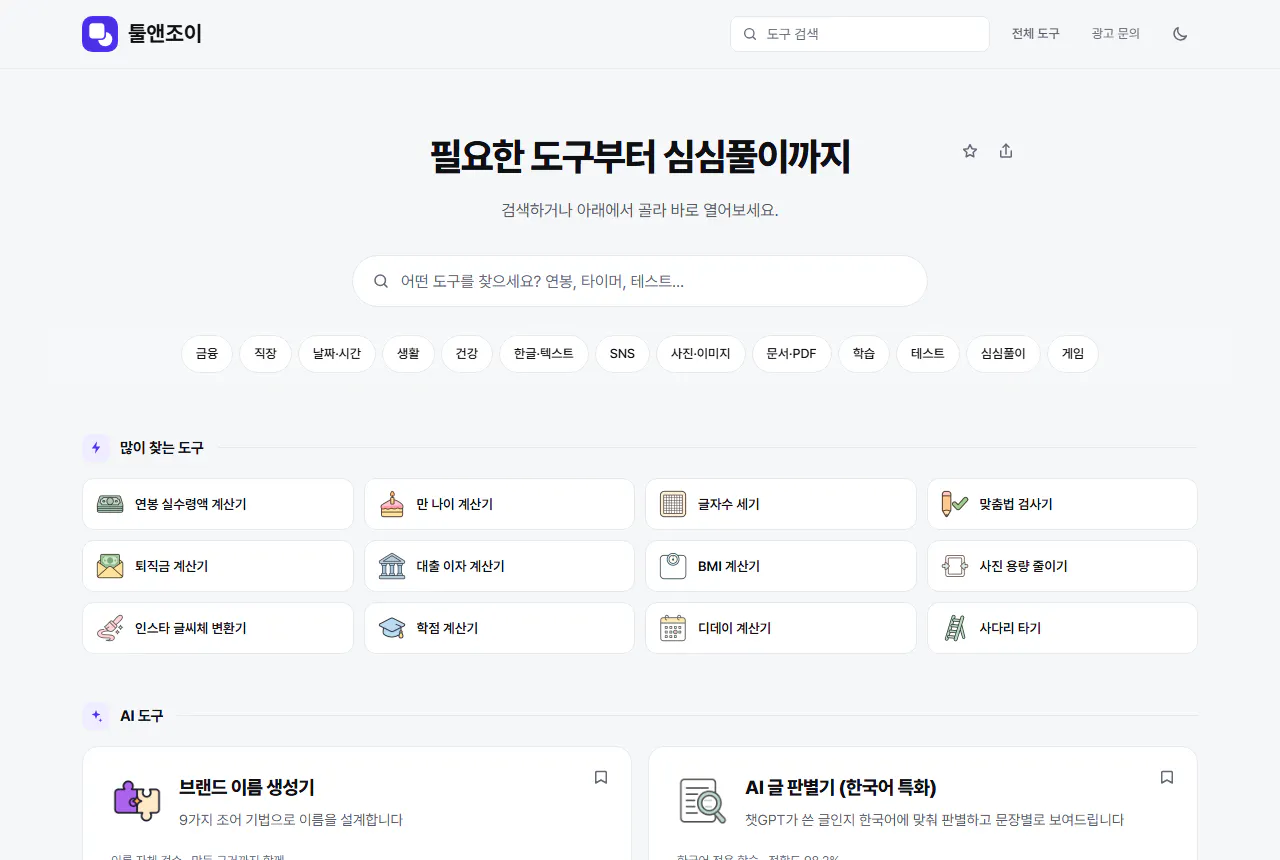The height and width of the screenshot is (860, 1280).
Task: Click the 툴앤조이 purple logo icon
Action: (x=100, y=34)
